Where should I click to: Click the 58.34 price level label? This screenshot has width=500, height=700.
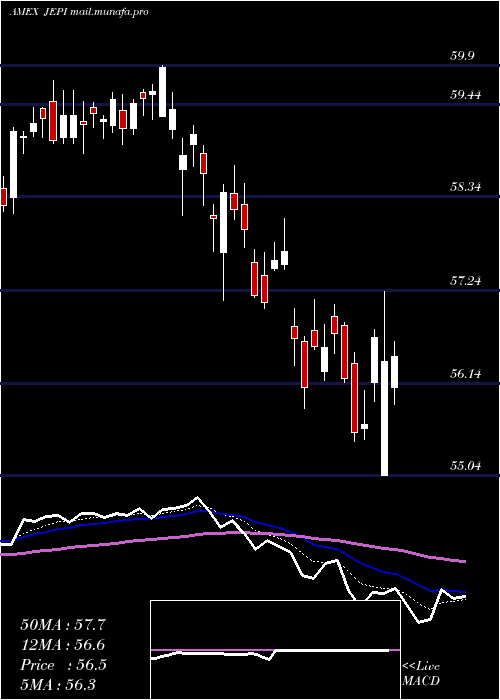pos(465,187)
